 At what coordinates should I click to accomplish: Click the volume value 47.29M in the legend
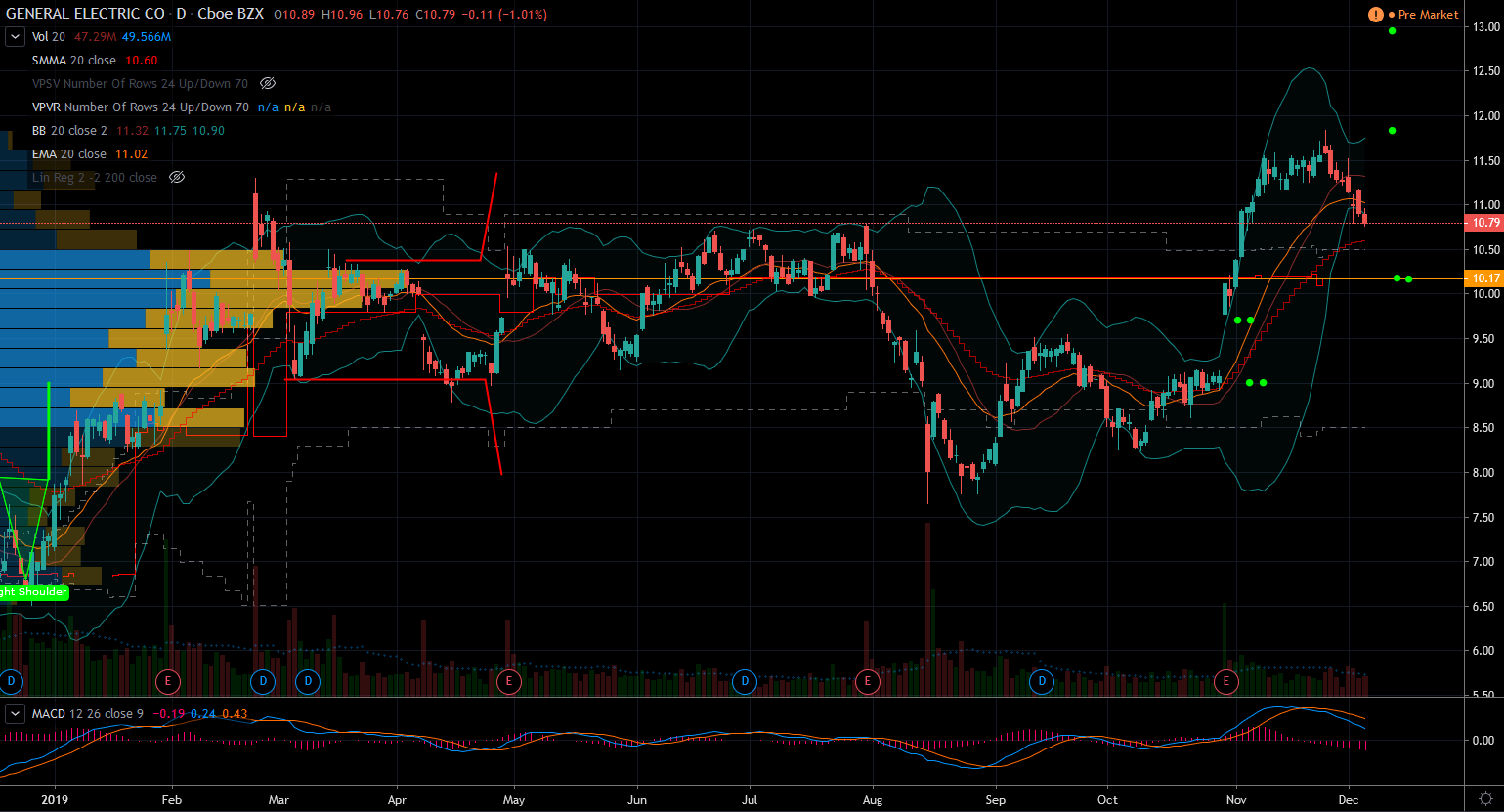(x=96, y=37)
